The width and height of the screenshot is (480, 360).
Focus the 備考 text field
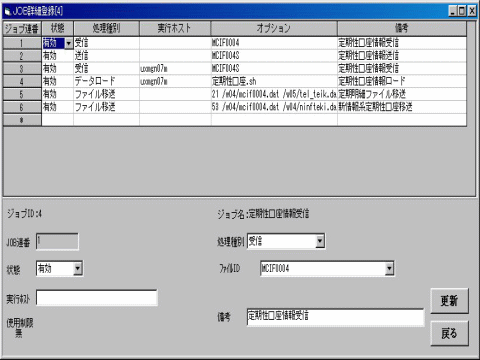coord(335,317)
